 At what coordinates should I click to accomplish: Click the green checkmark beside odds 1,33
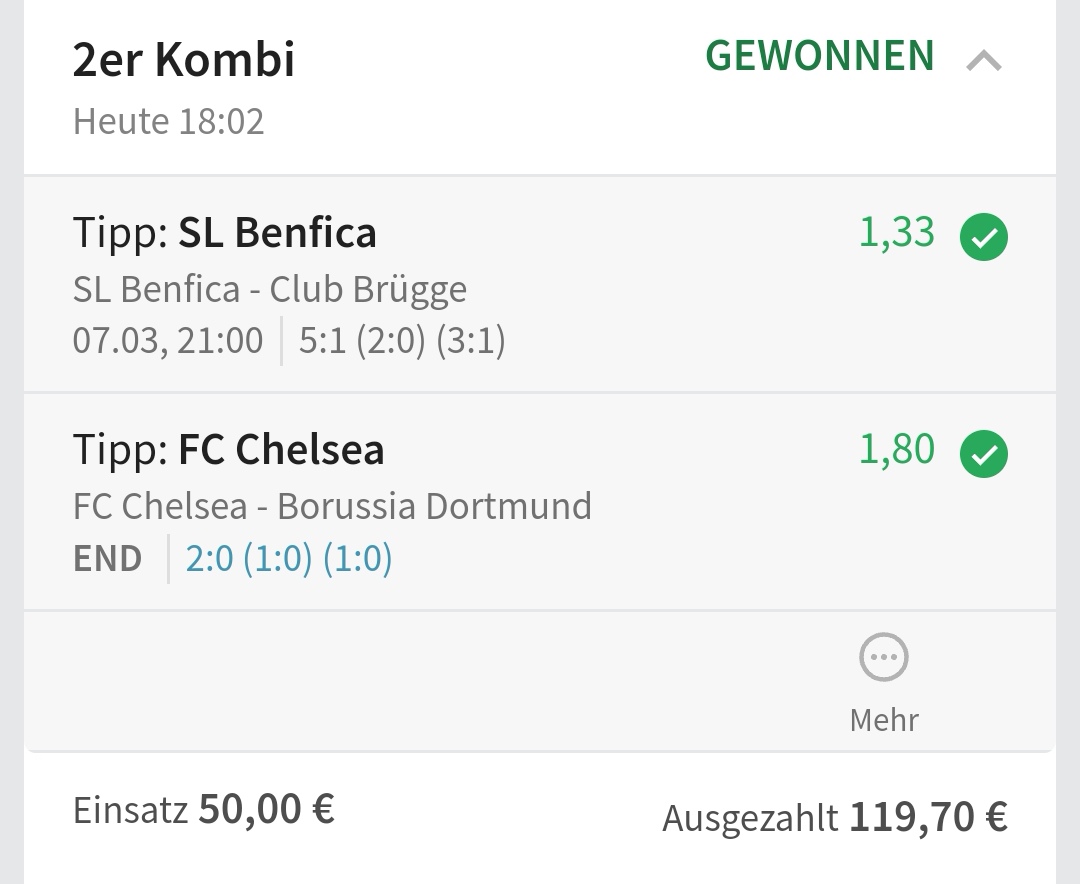point(984,237)
